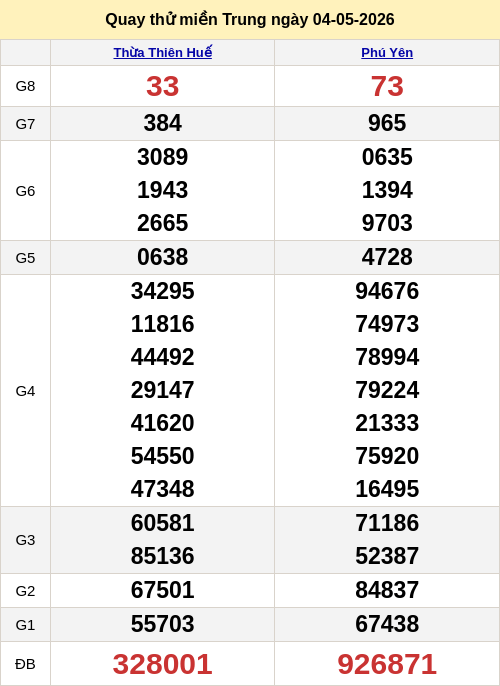
Task: Click Phú Yên G8 number 73
Action: [387, 86]
